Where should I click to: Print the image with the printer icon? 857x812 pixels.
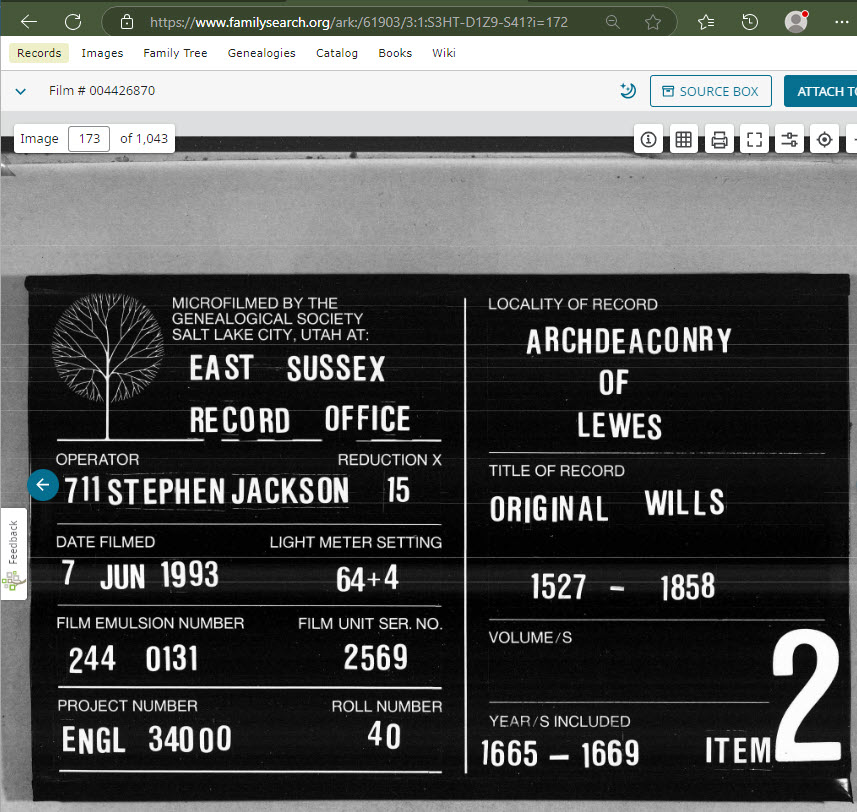(719, 140)
